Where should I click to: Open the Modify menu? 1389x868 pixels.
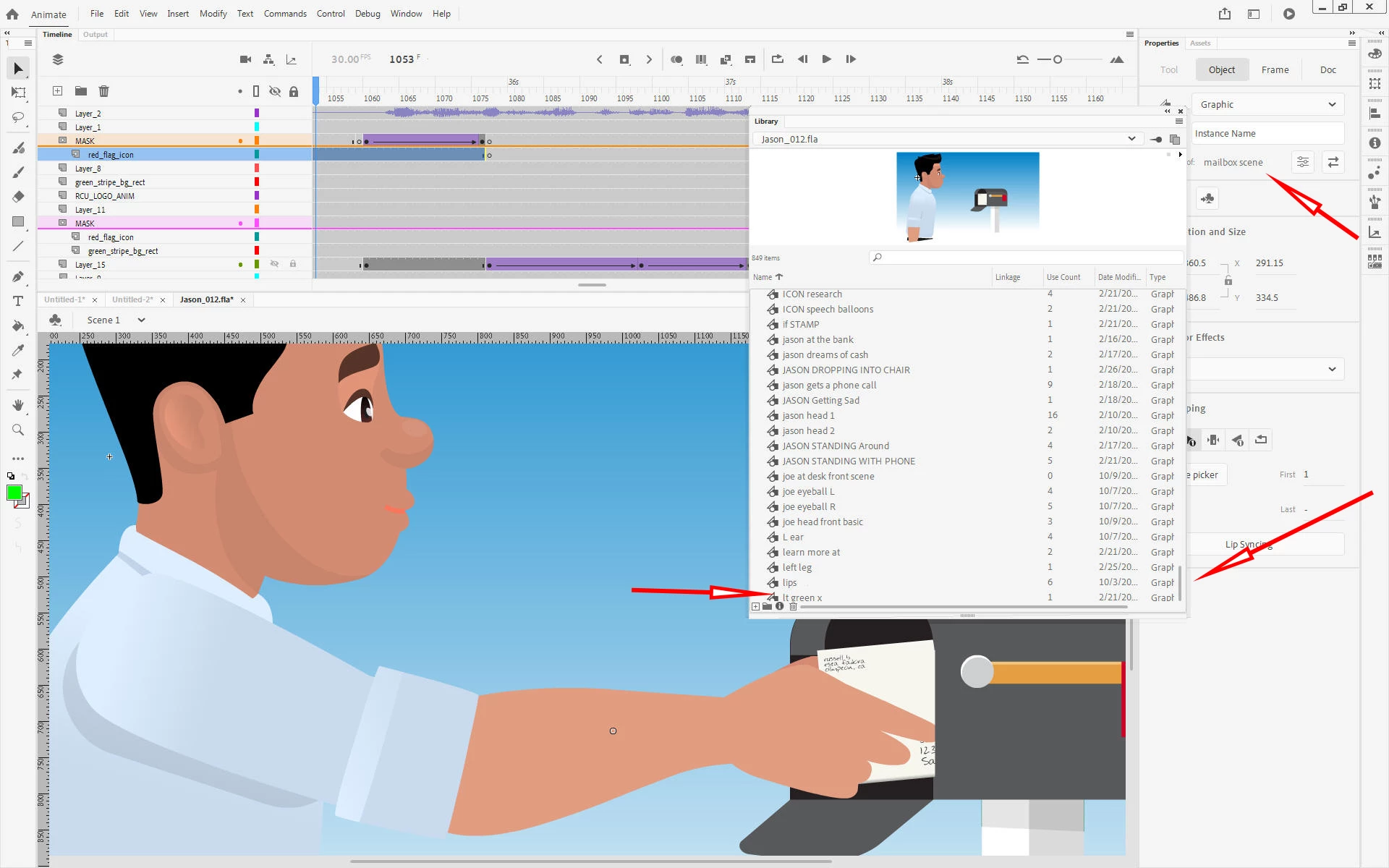[213, 14]
